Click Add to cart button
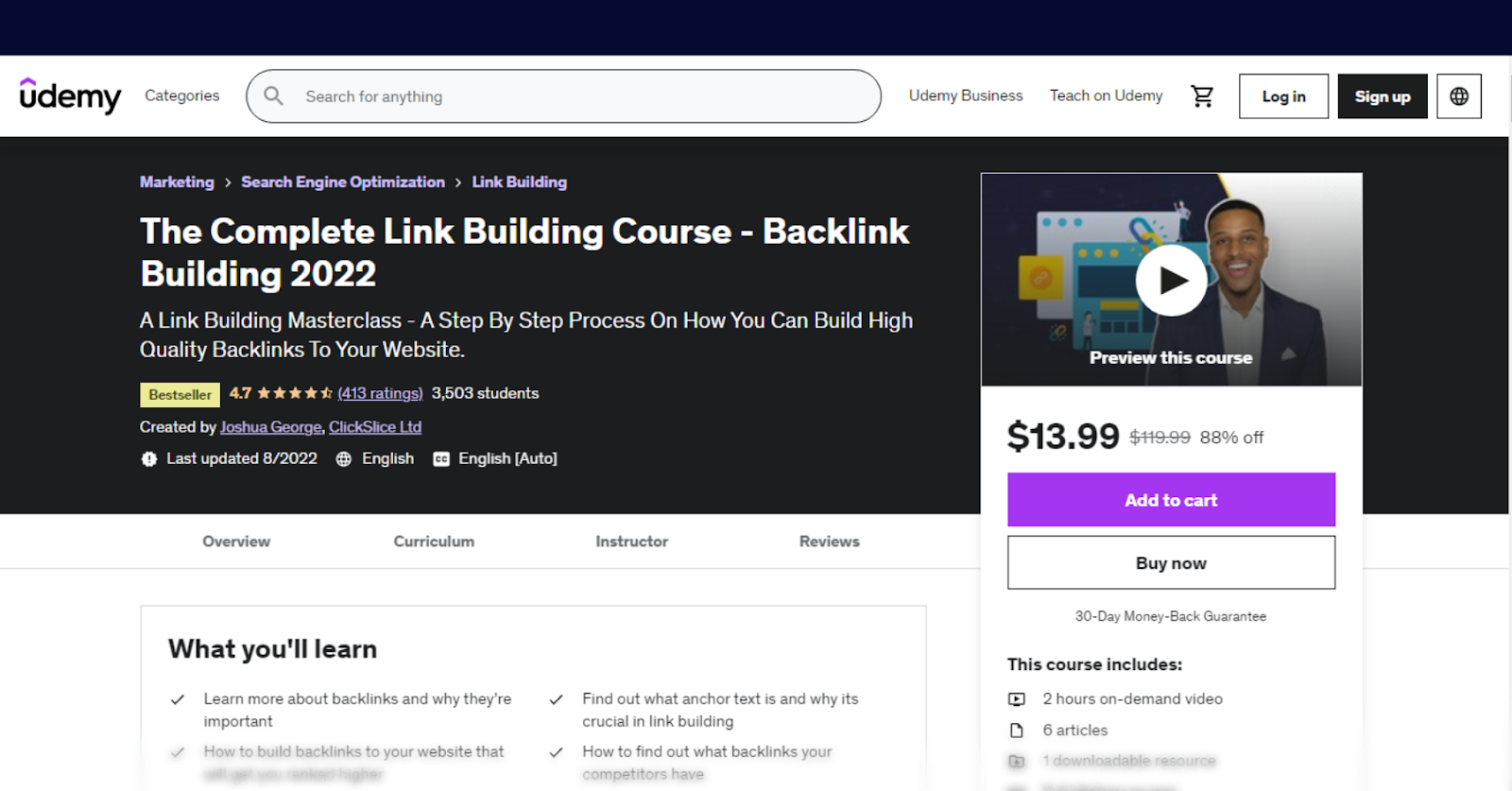 click(1171, 500)
